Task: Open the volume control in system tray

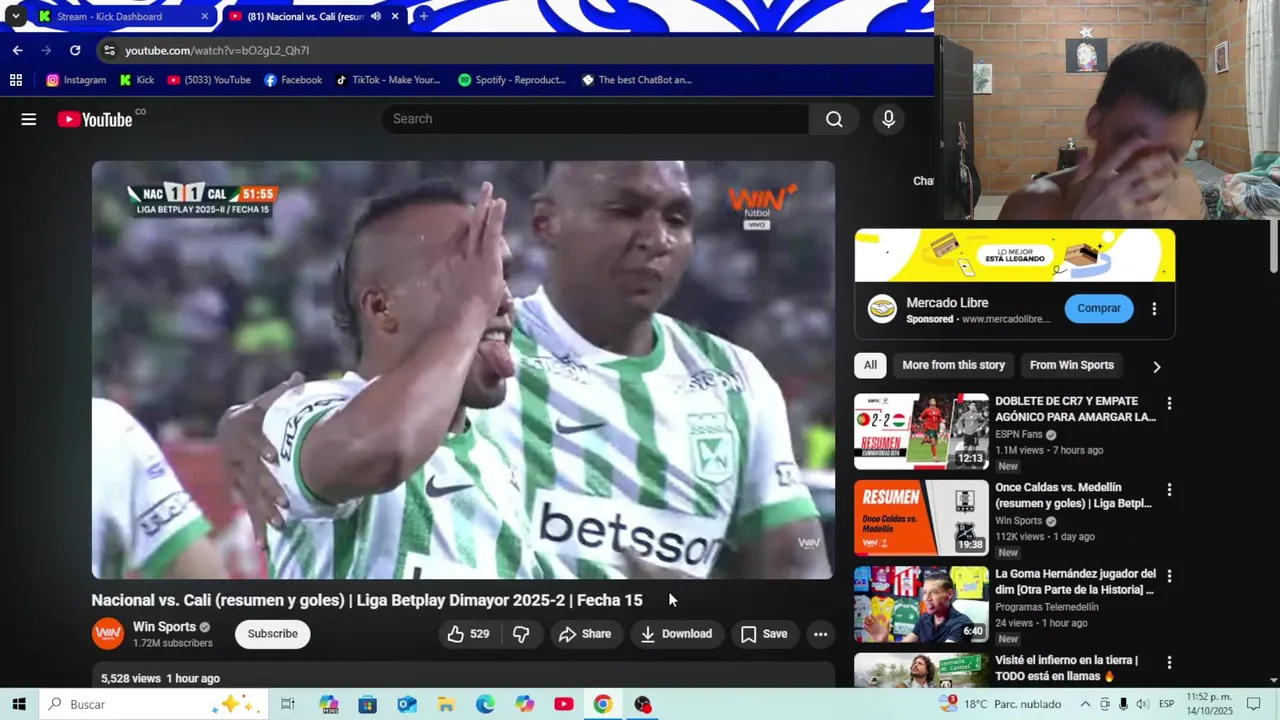Action: point(1141,704)
